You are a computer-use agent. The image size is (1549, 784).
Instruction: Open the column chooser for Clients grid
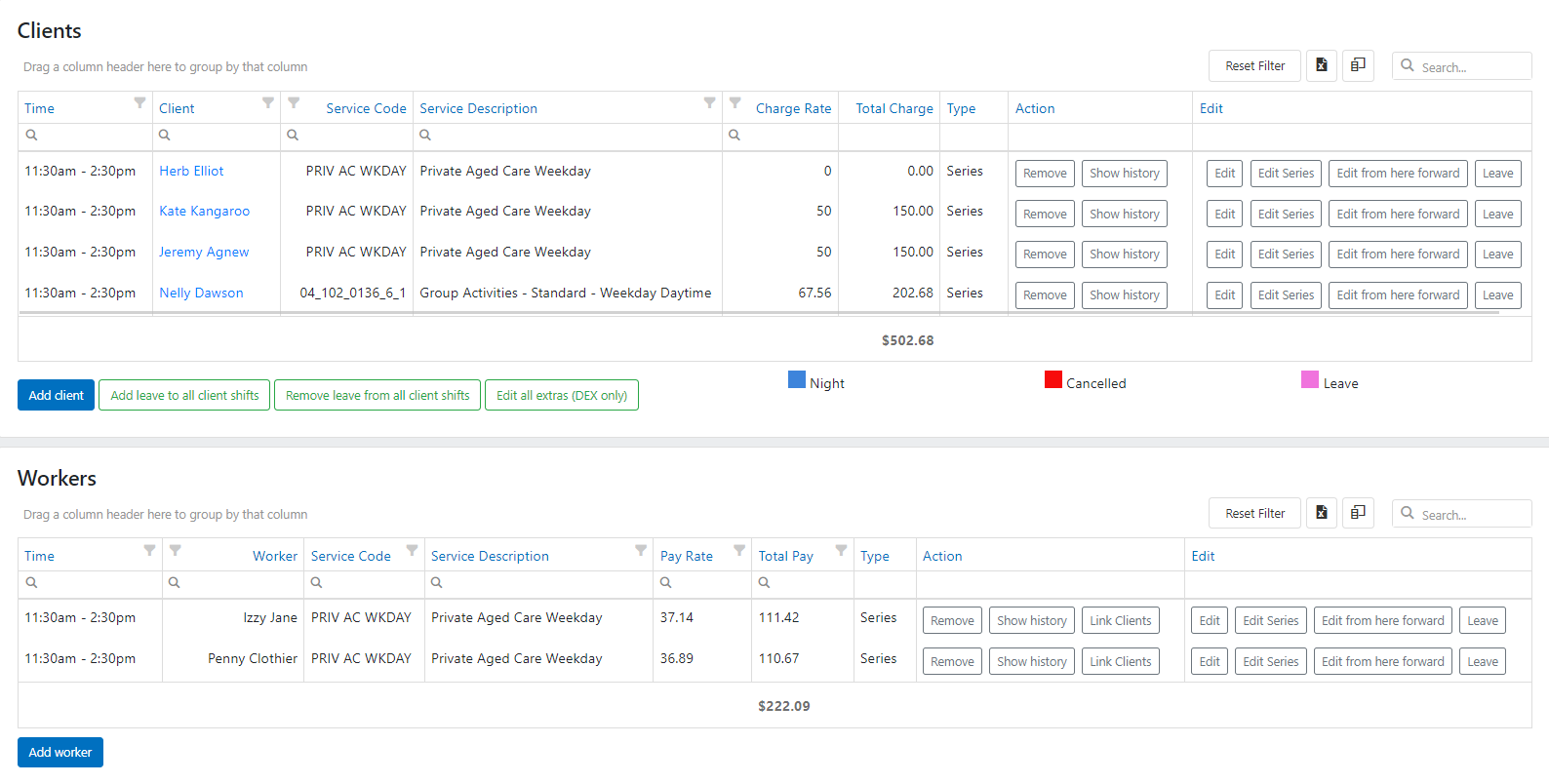point(1358,65)
